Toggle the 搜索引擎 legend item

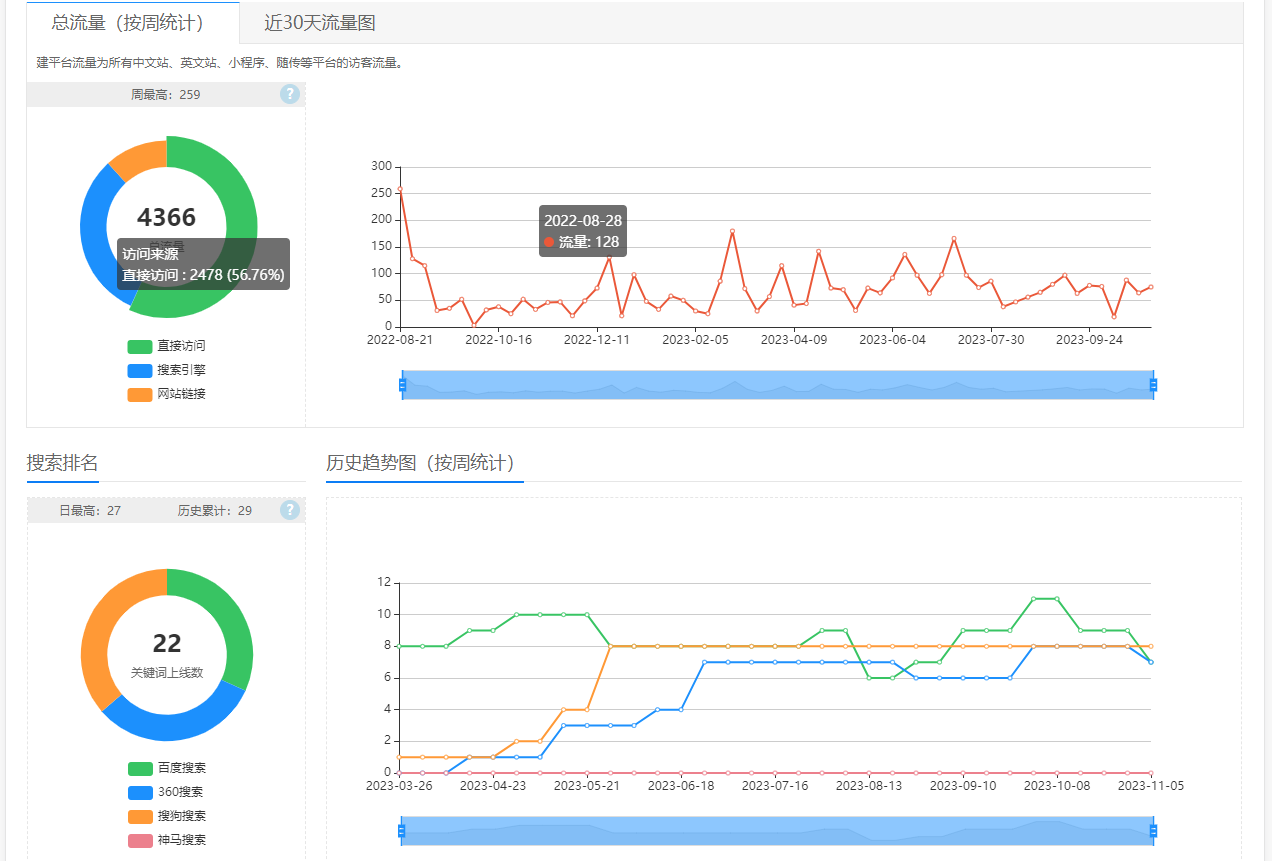coord(166,370)
